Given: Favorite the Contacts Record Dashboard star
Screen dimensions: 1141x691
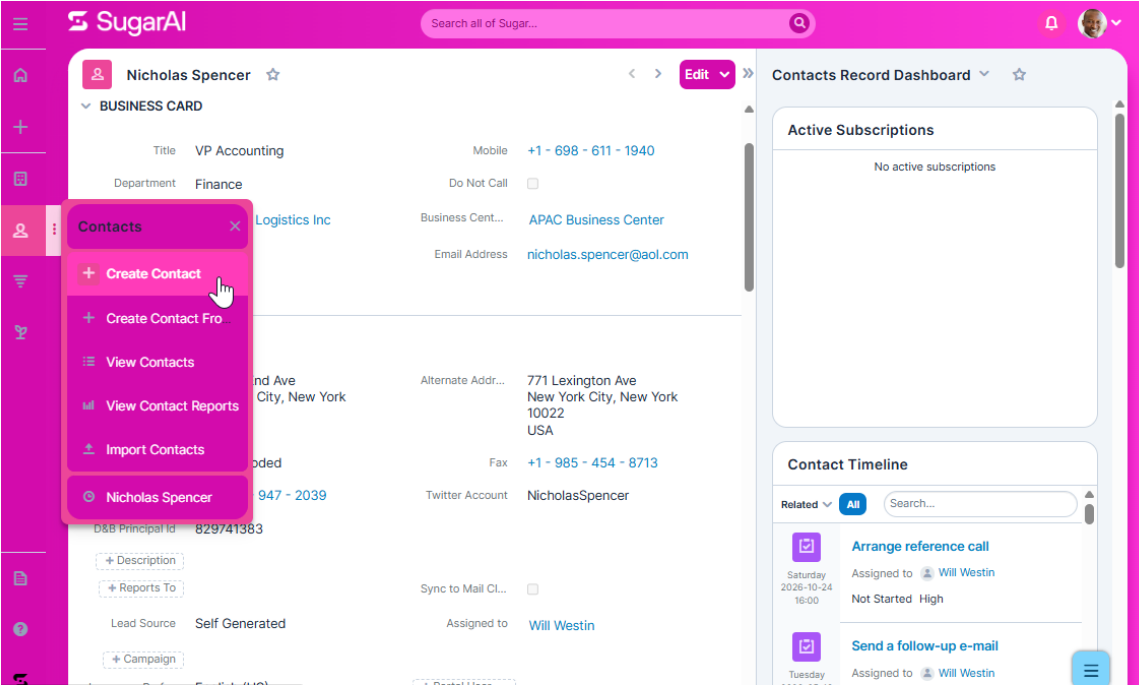Looking at the screenshot, I should coord(1019,74).
